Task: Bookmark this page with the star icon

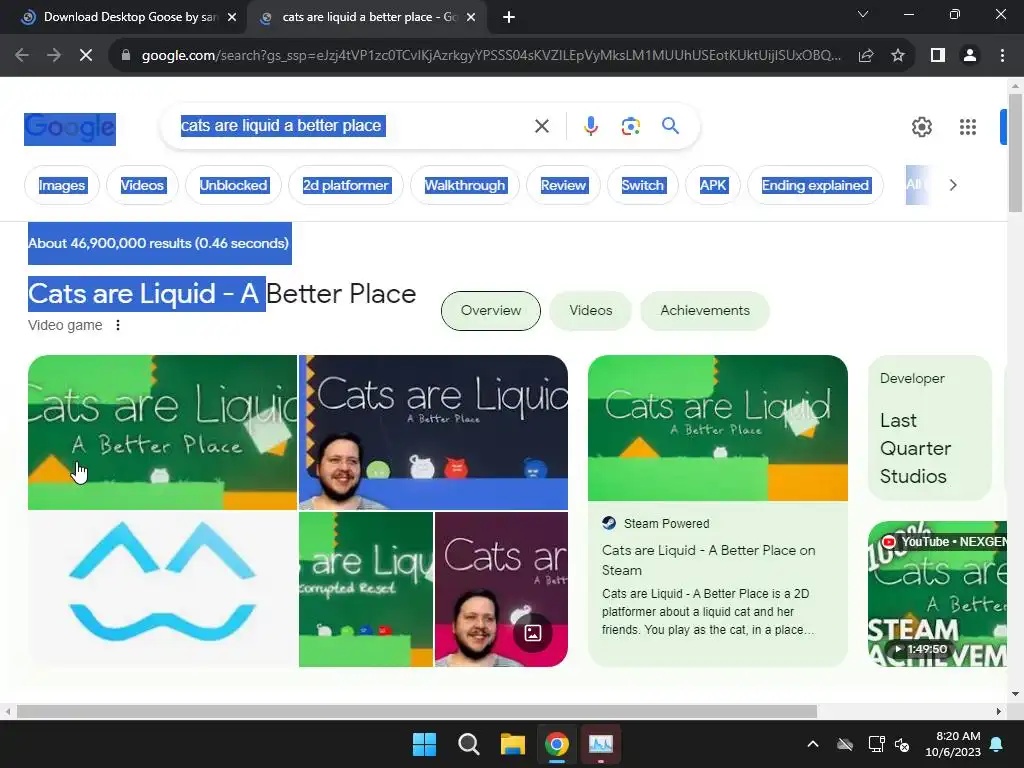Action: pos(898,56)
